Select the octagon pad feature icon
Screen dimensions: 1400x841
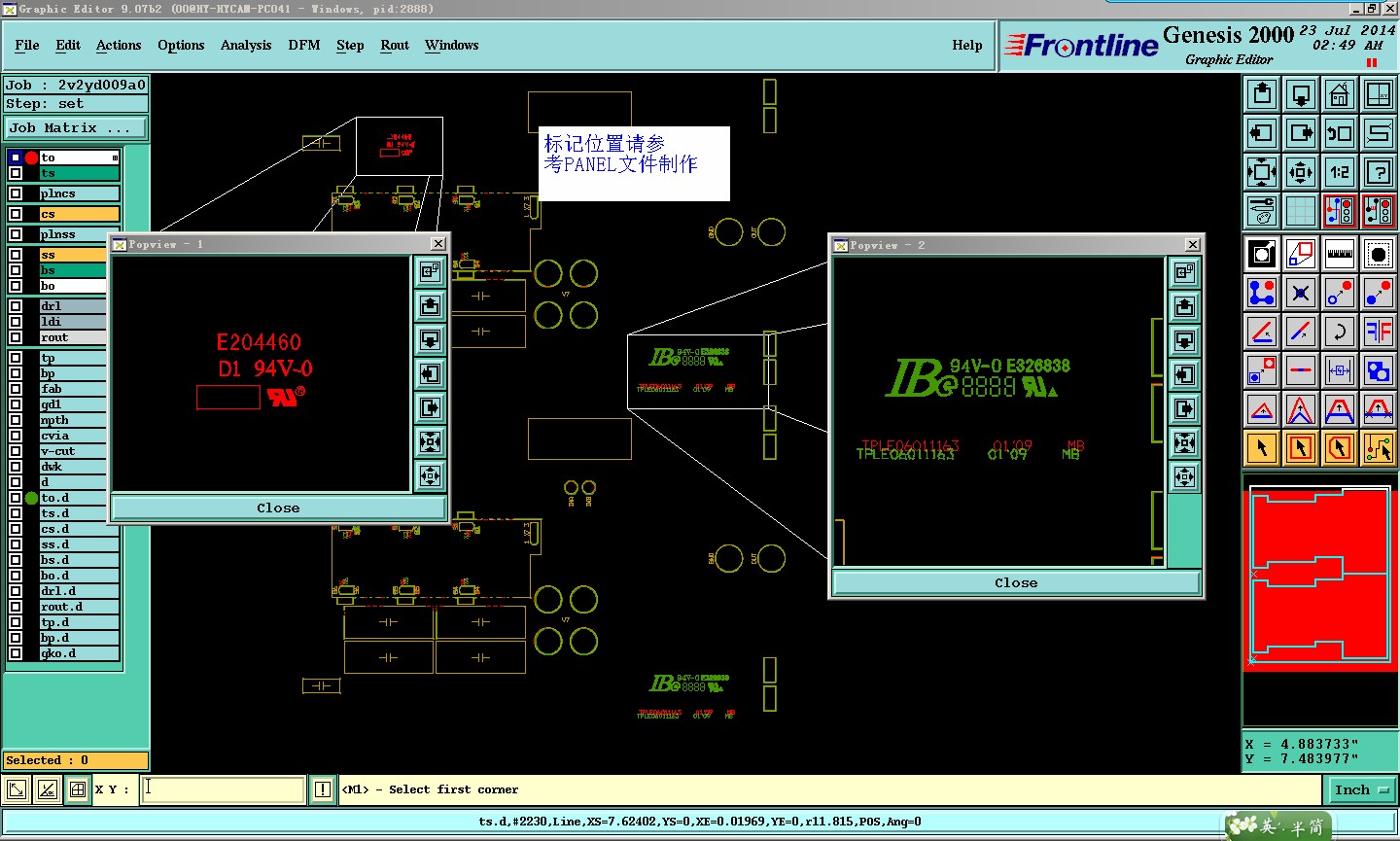(x=1379, y=254)
